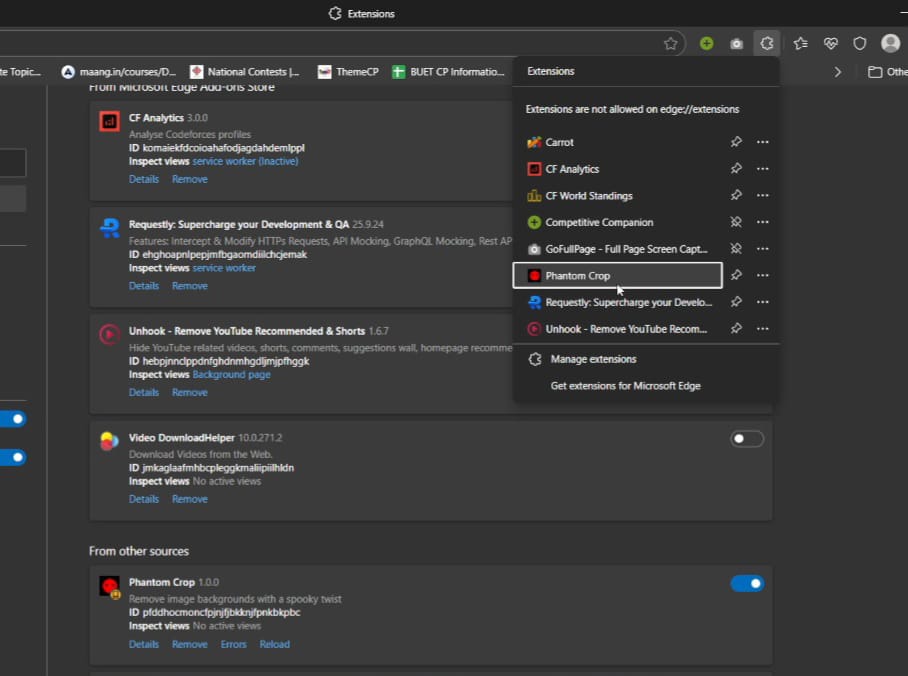Open BUET CP Information bookmark

pos(448,72)
